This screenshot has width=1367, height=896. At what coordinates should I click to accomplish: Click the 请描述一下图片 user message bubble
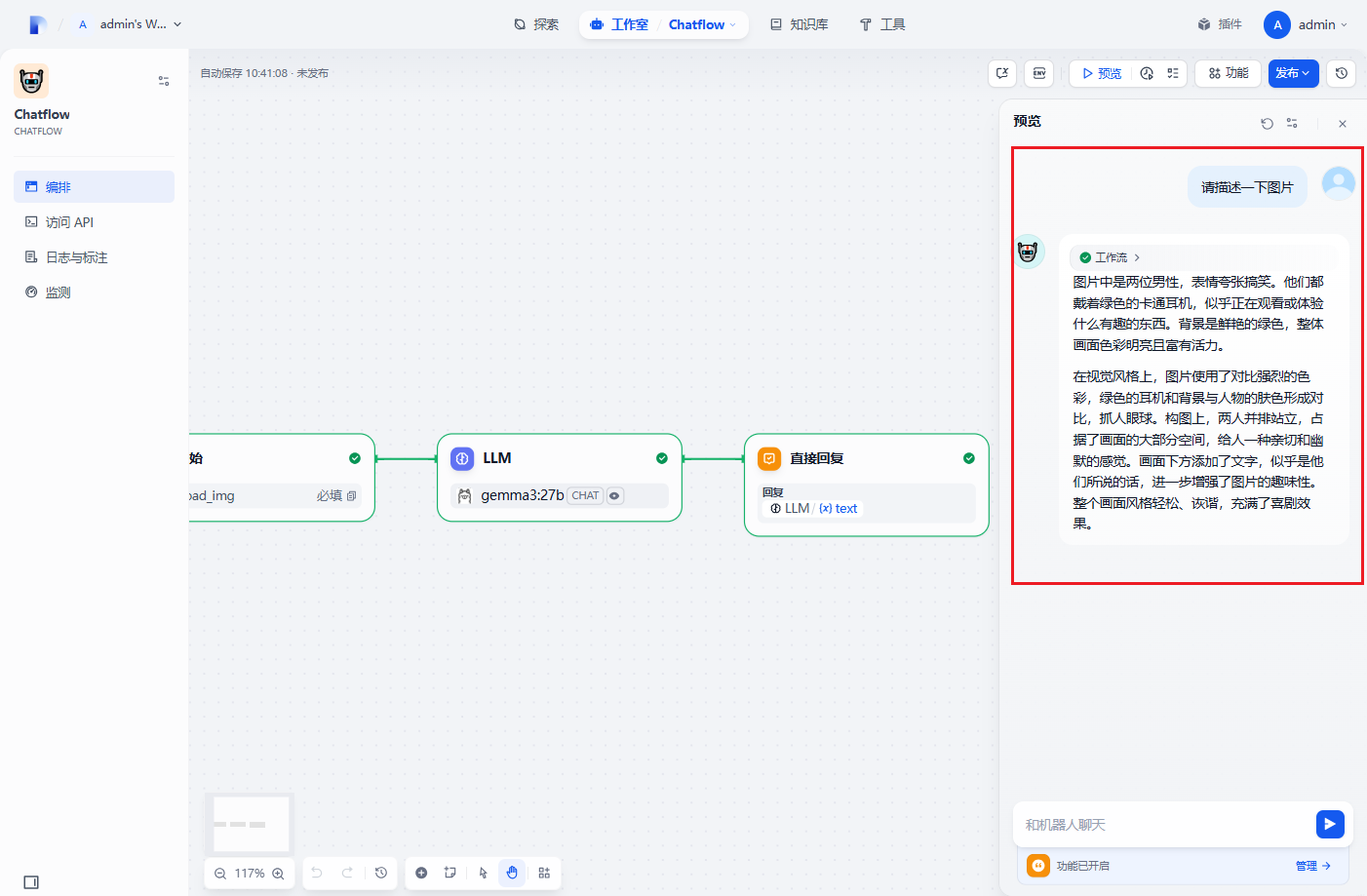(x=1247, y=187)
